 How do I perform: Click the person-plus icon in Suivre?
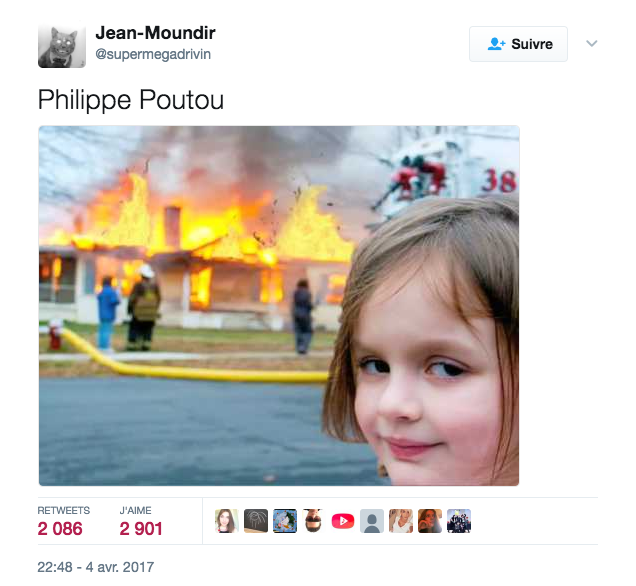(496, 44)
